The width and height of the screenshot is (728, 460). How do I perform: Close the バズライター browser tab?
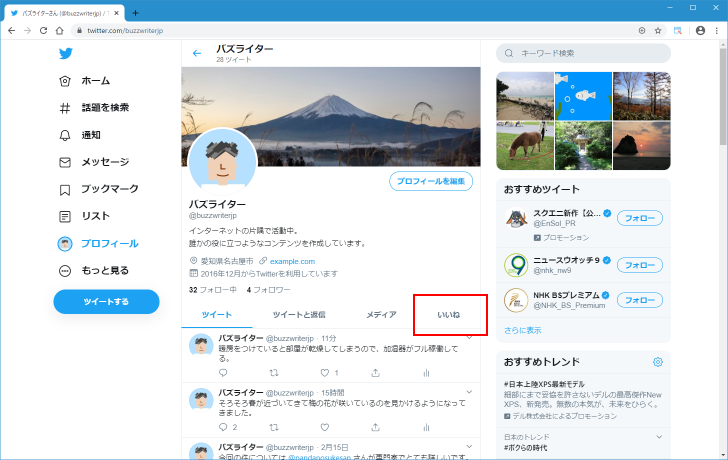click(117, 13)
